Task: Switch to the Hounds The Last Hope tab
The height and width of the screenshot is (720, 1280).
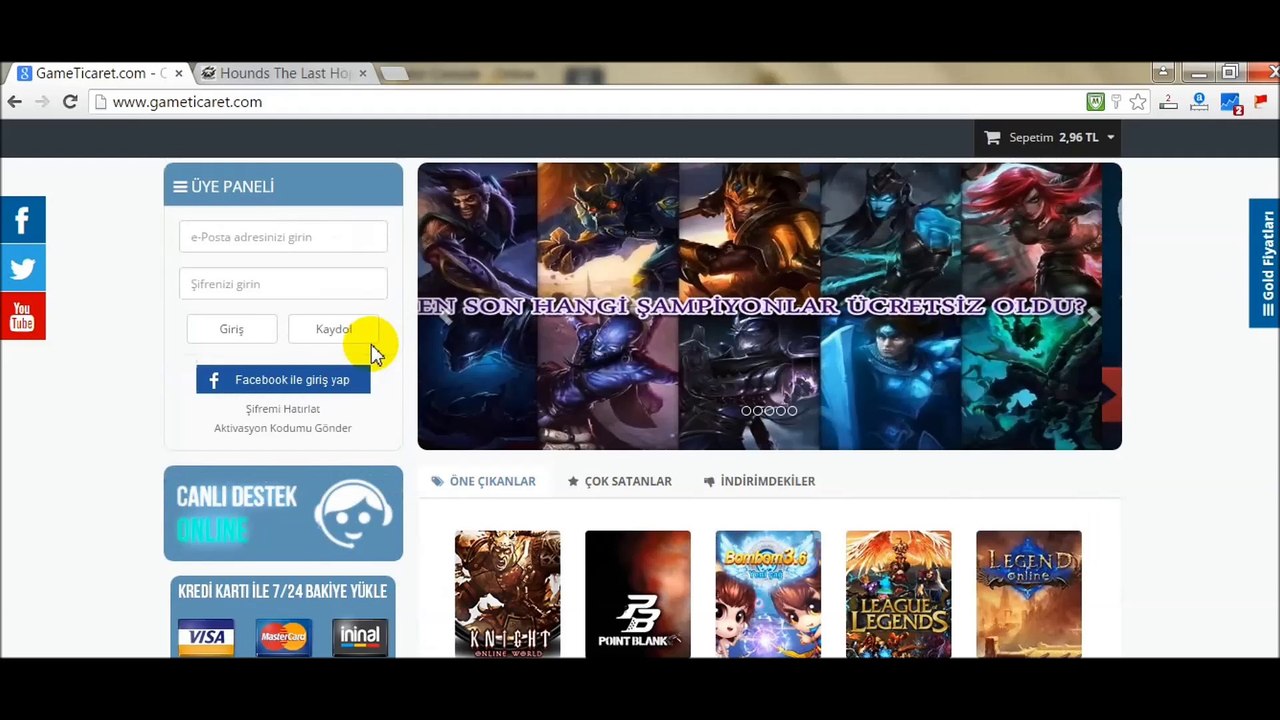Action: point(285,73)
